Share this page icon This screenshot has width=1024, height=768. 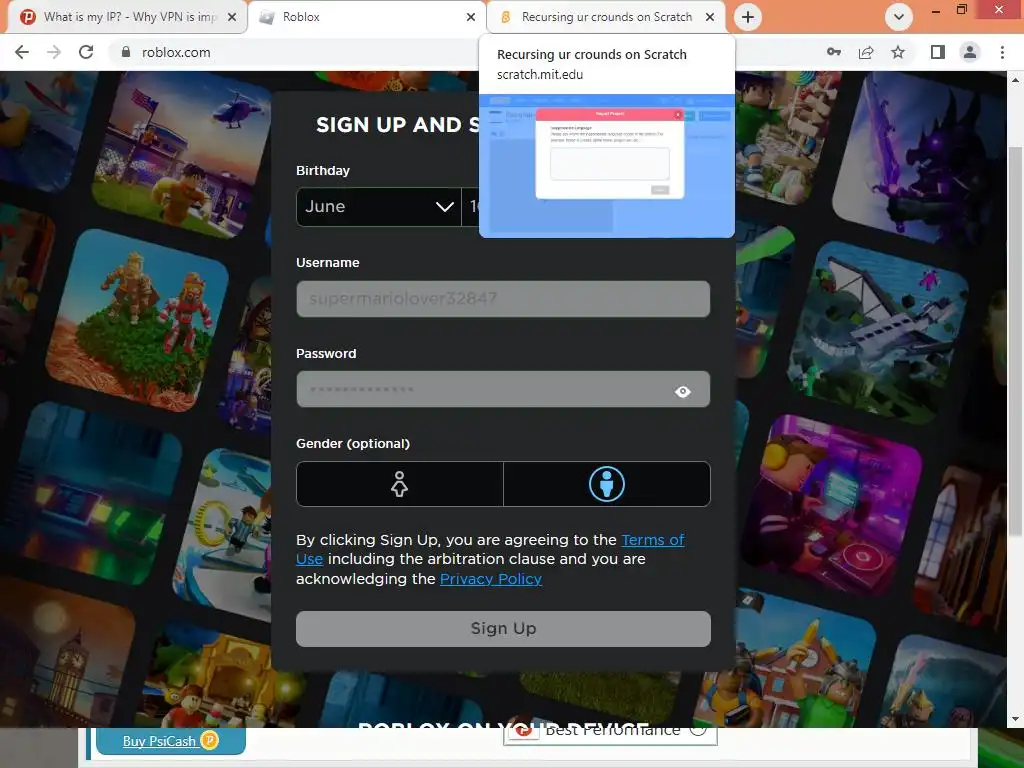click(866, 52)
